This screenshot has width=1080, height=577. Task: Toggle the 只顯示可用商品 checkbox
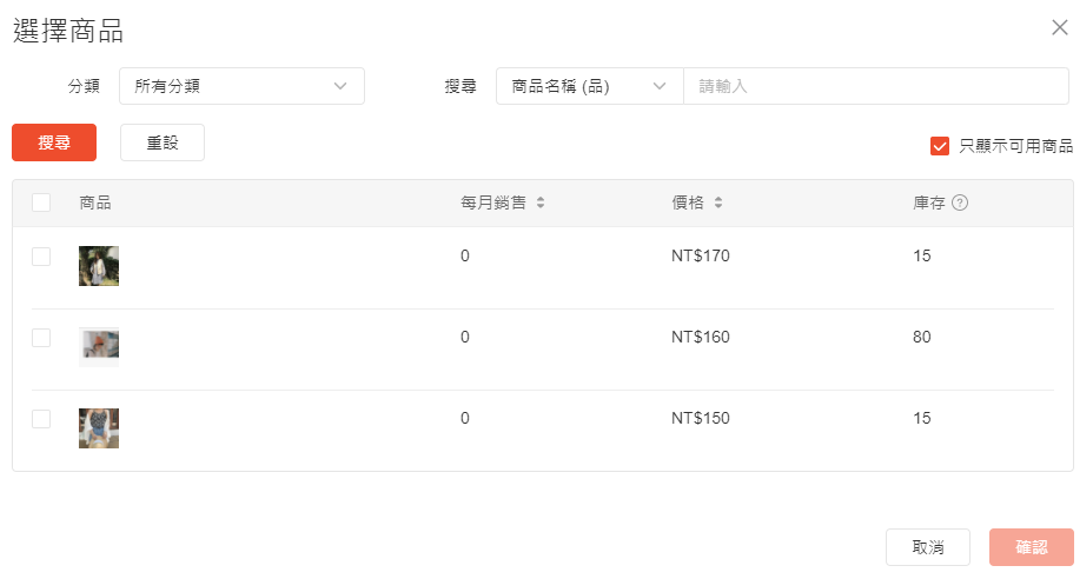[940, 146]
